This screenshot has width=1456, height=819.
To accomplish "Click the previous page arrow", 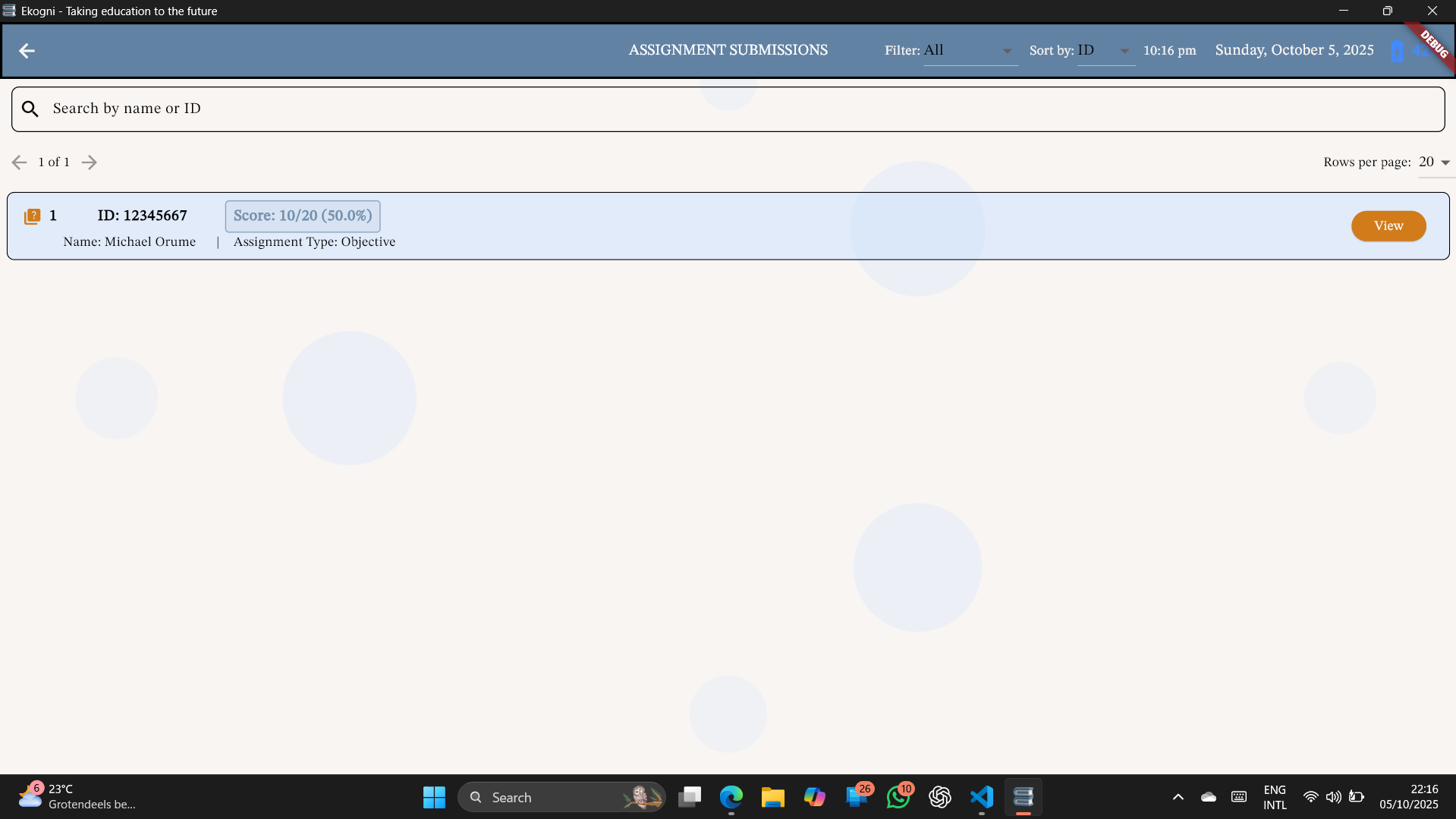I will coord(20,162).
